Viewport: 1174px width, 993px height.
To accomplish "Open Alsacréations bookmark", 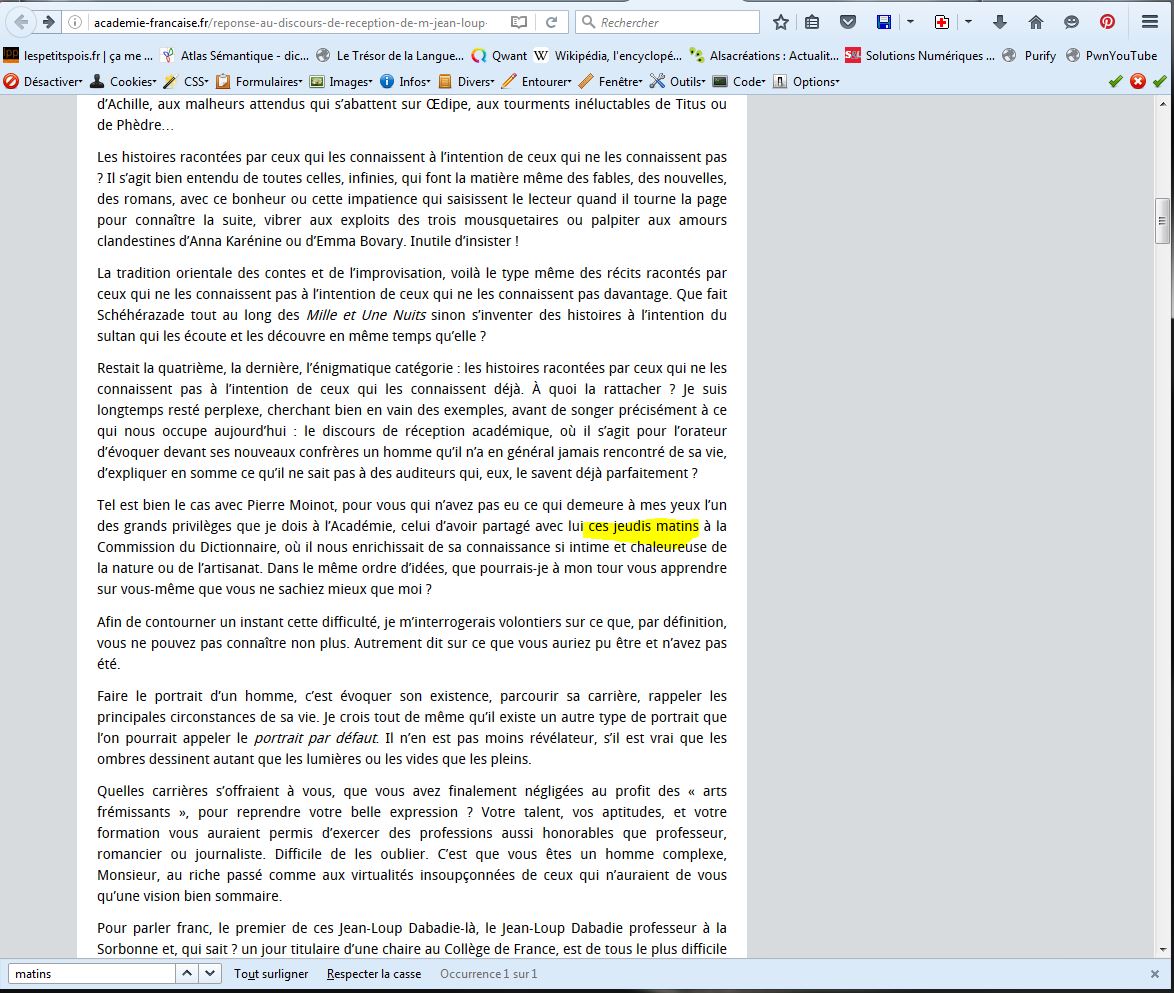I will [x=764, y=55].
